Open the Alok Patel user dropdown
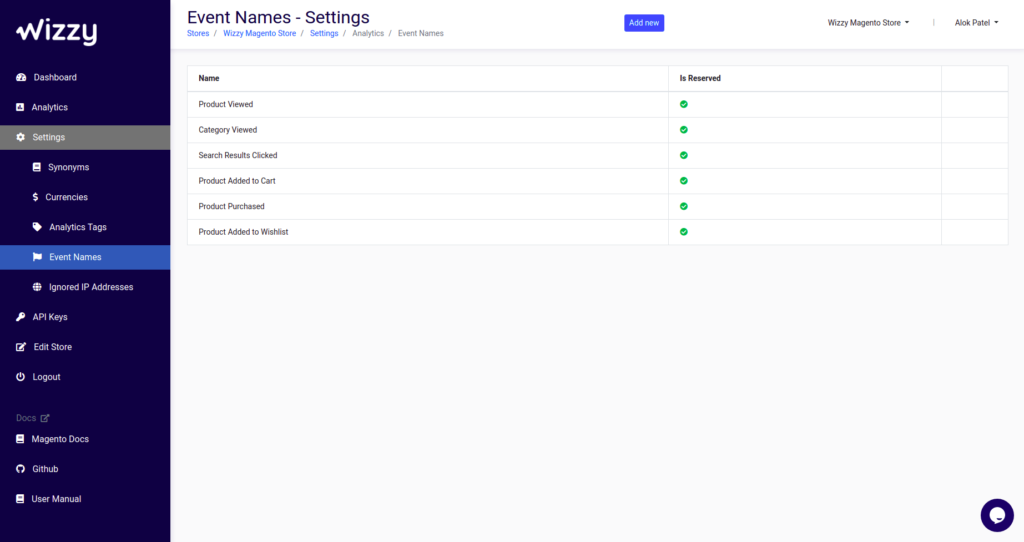 (976, 23)
